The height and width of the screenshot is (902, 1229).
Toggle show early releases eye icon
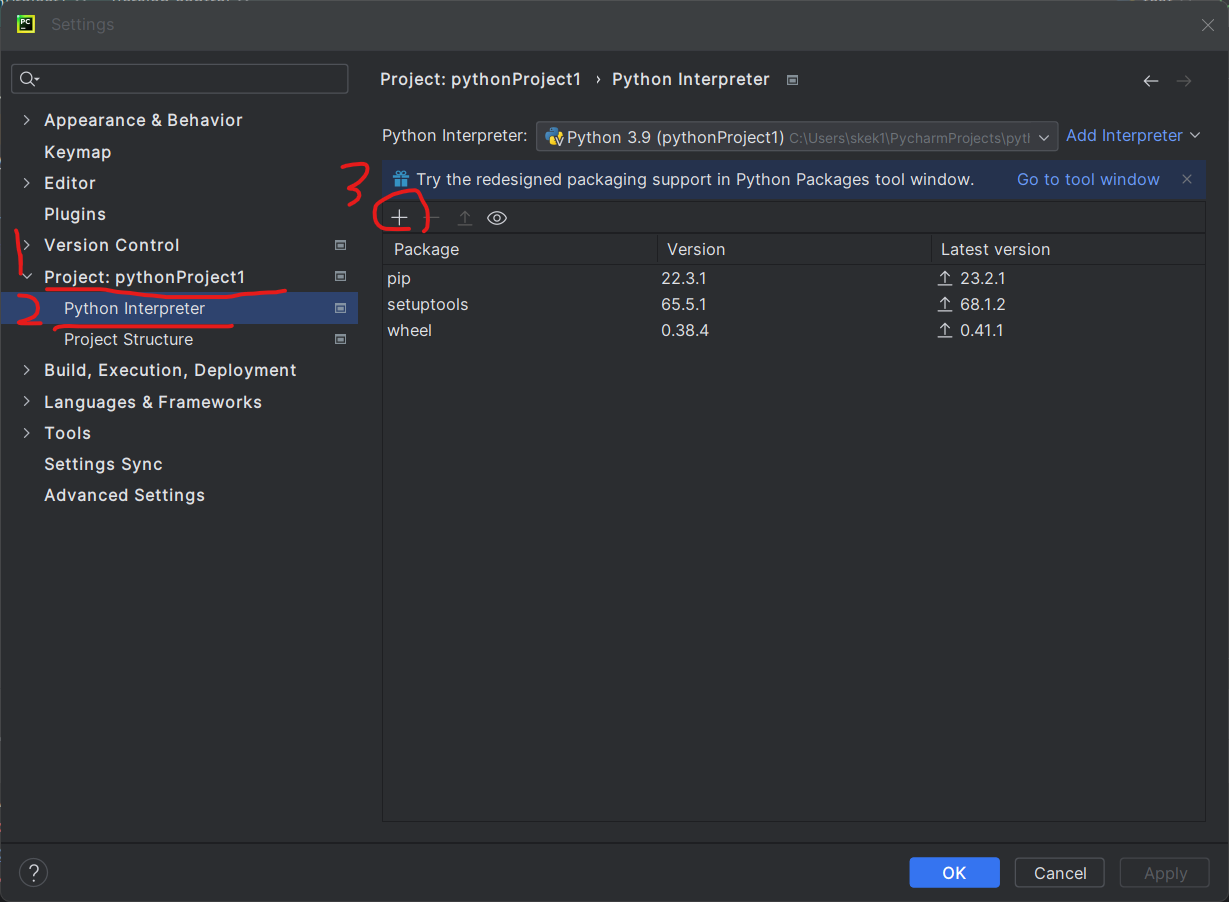[497, 217]
